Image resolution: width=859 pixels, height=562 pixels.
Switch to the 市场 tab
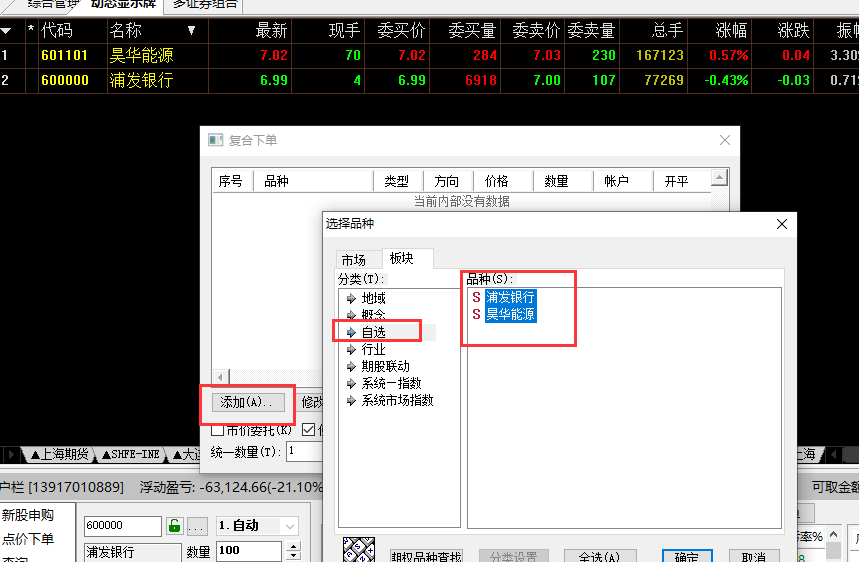[x=353, y=260]
